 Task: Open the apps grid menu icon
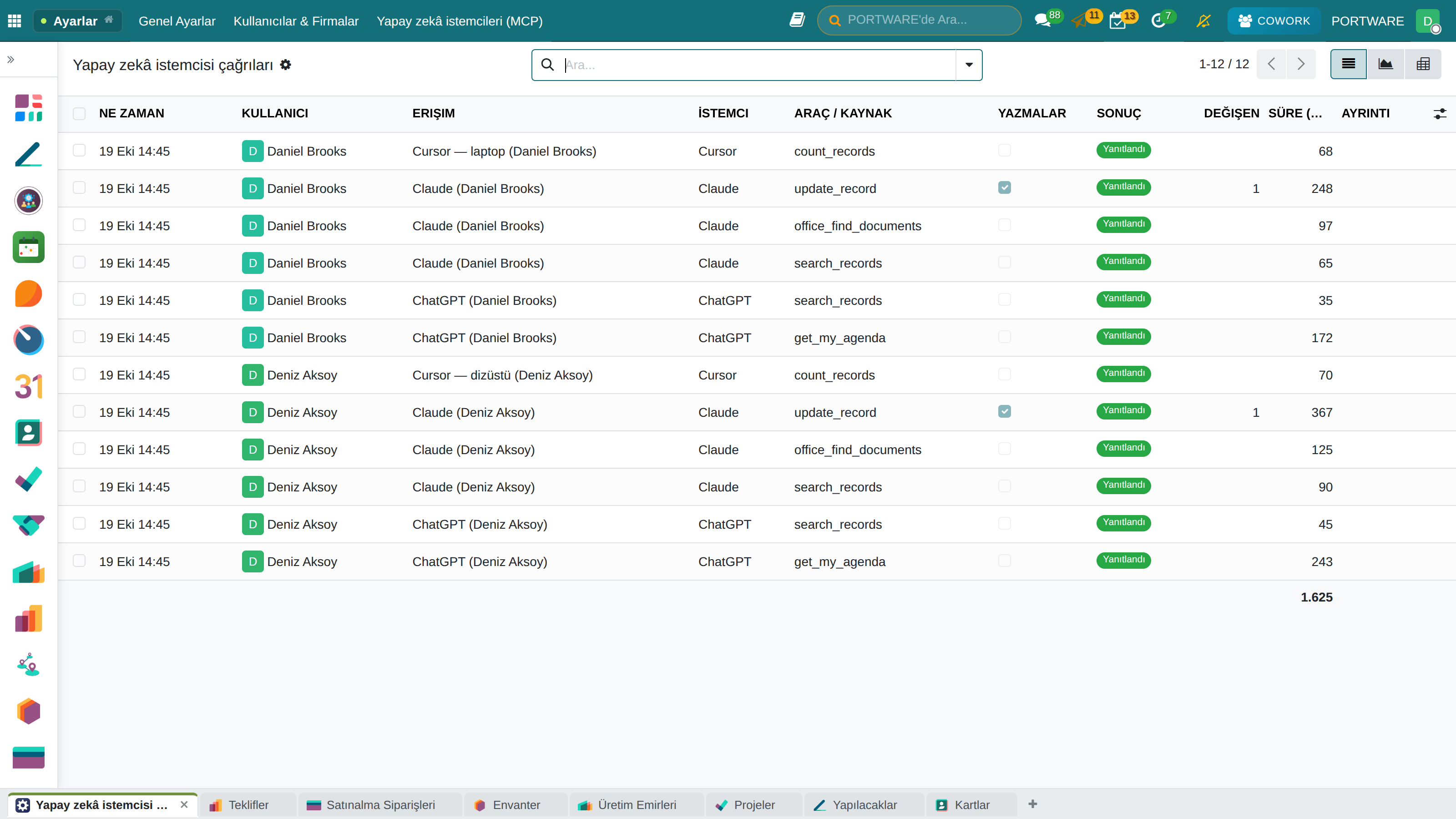click(15, 21)
